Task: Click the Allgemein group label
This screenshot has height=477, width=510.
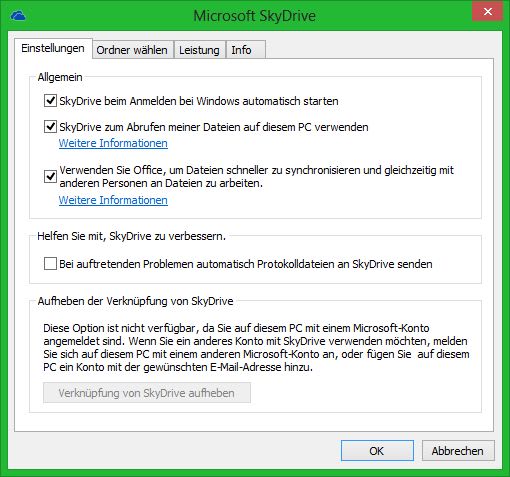Action: click(60, 77)
